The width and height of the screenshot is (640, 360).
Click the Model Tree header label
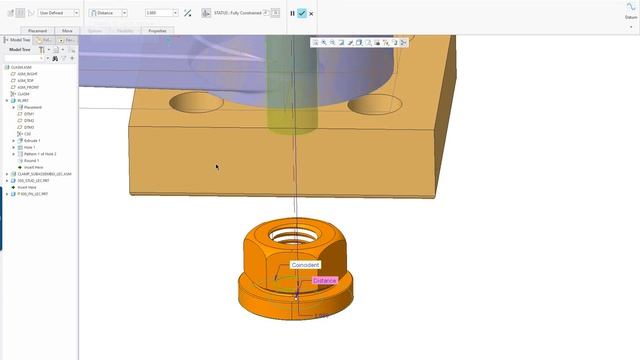[x=20, y=49]
